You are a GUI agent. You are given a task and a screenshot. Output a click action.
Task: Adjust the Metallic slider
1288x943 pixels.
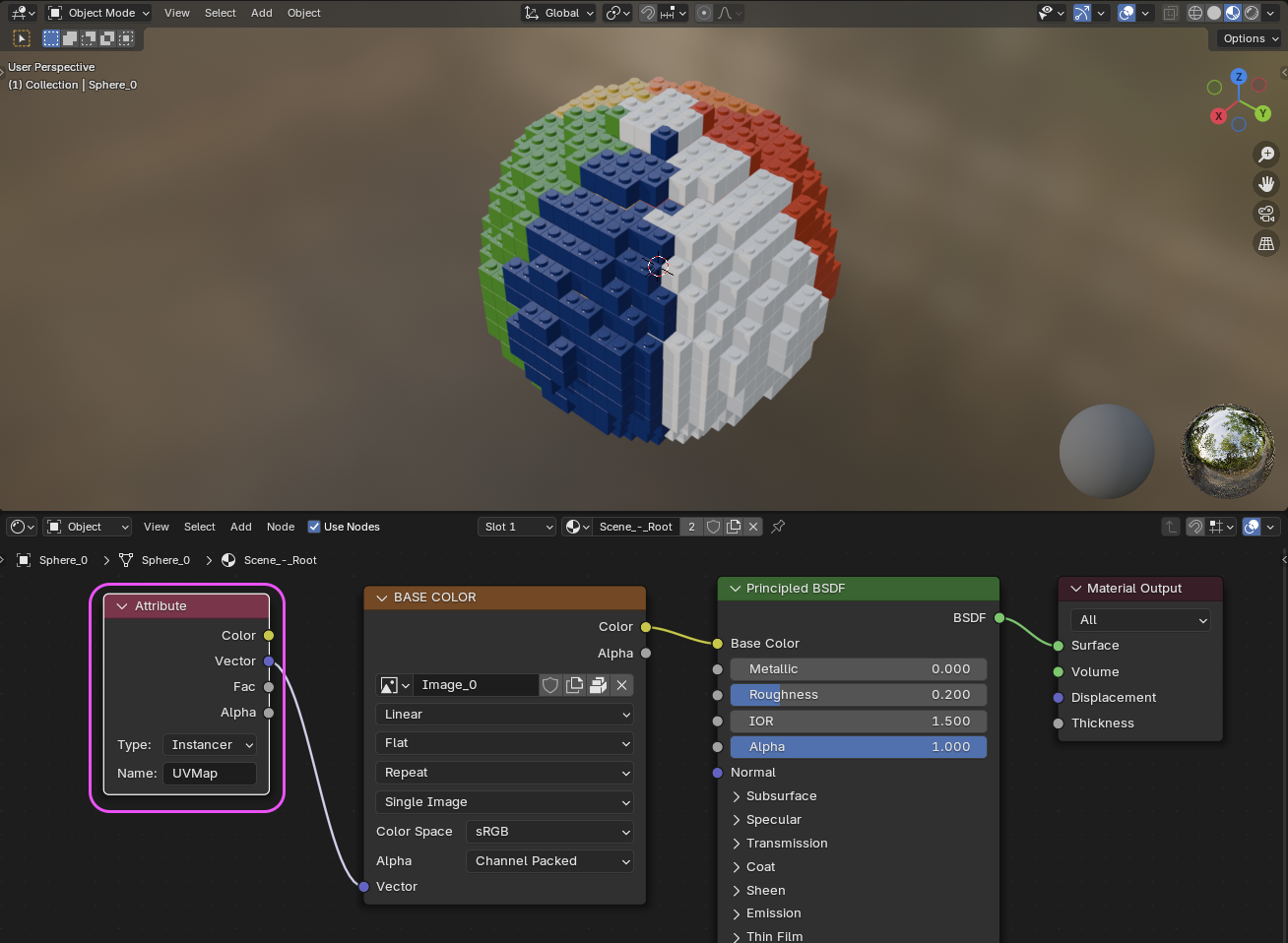pos(859,669)
